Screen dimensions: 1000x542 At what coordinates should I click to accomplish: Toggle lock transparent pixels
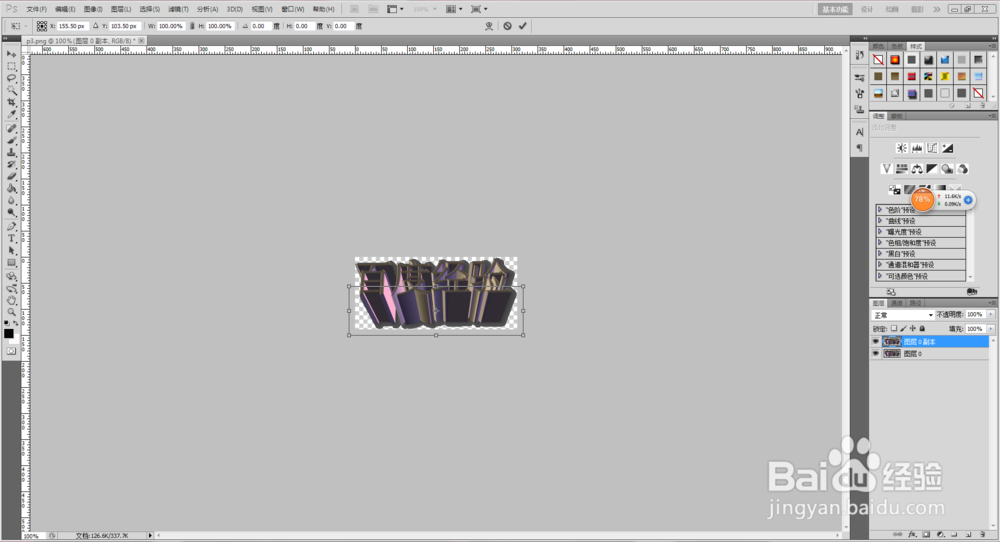point(893,328)
